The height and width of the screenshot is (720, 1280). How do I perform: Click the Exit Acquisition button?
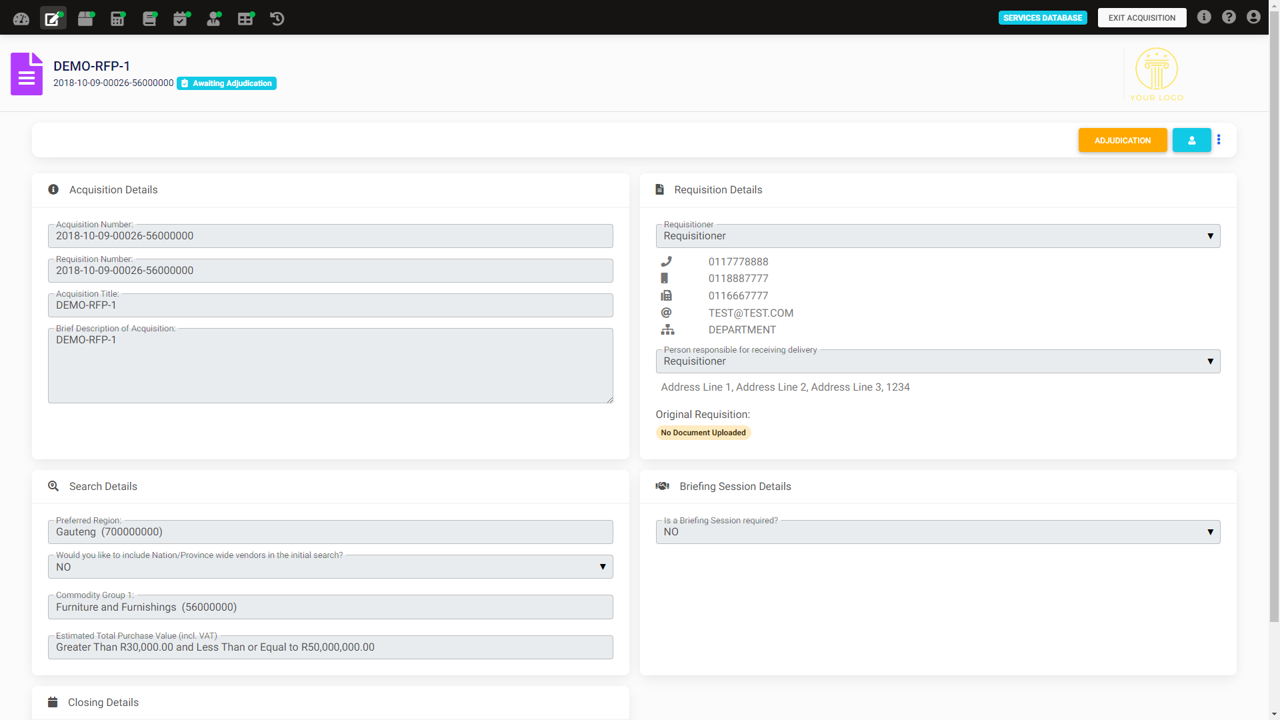pos(1142,18)
